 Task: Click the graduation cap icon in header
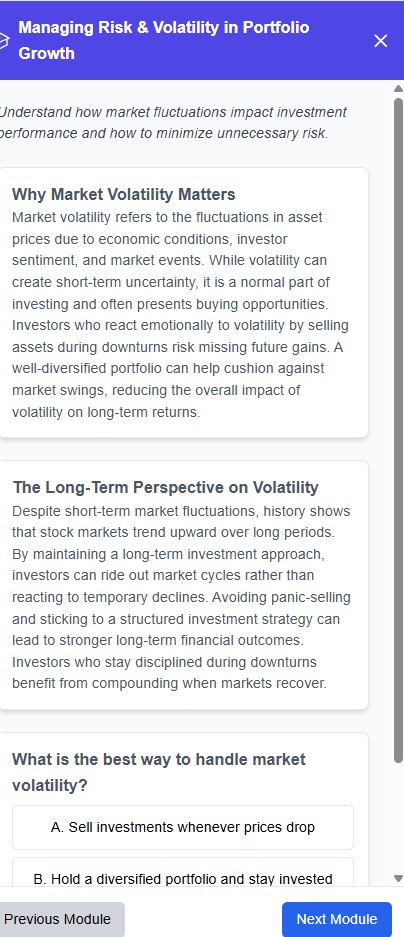point(3,41)
